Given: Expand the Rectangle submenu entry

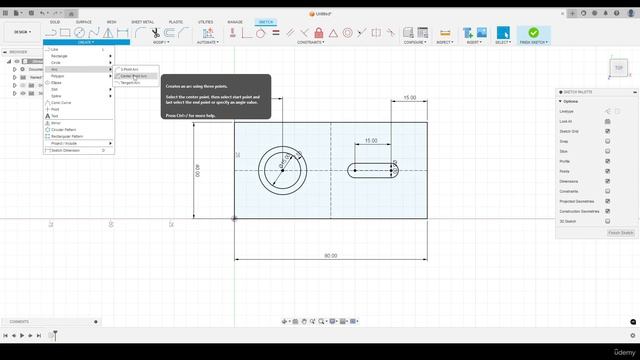Looking at the screenshot, I should pyautogui.click(x=78, y=56).
